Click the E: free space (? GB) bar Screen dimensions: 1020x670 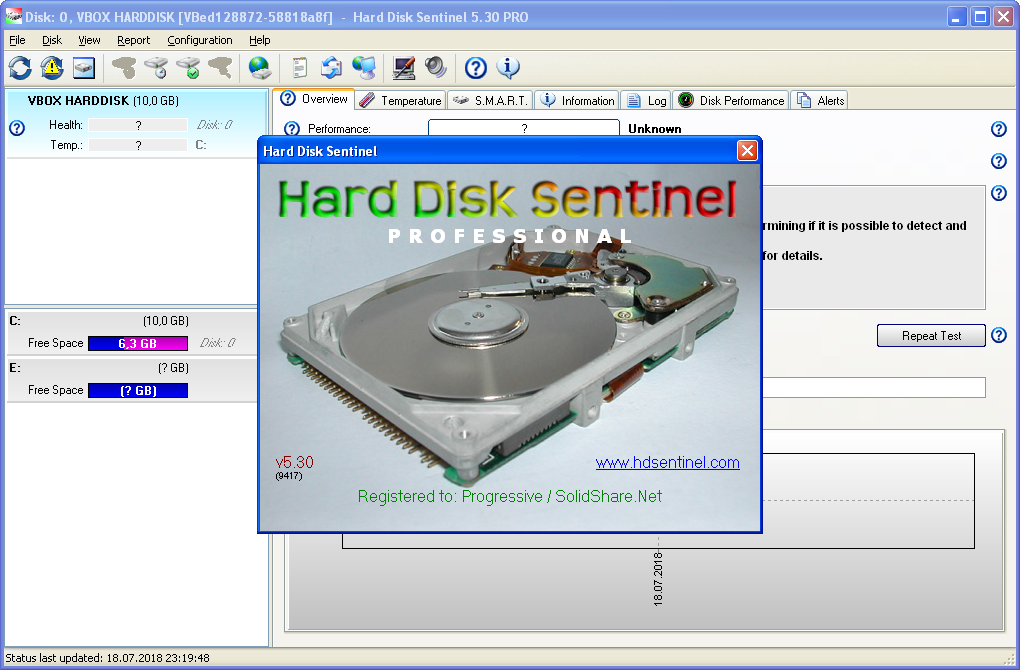tap(138, 390)
